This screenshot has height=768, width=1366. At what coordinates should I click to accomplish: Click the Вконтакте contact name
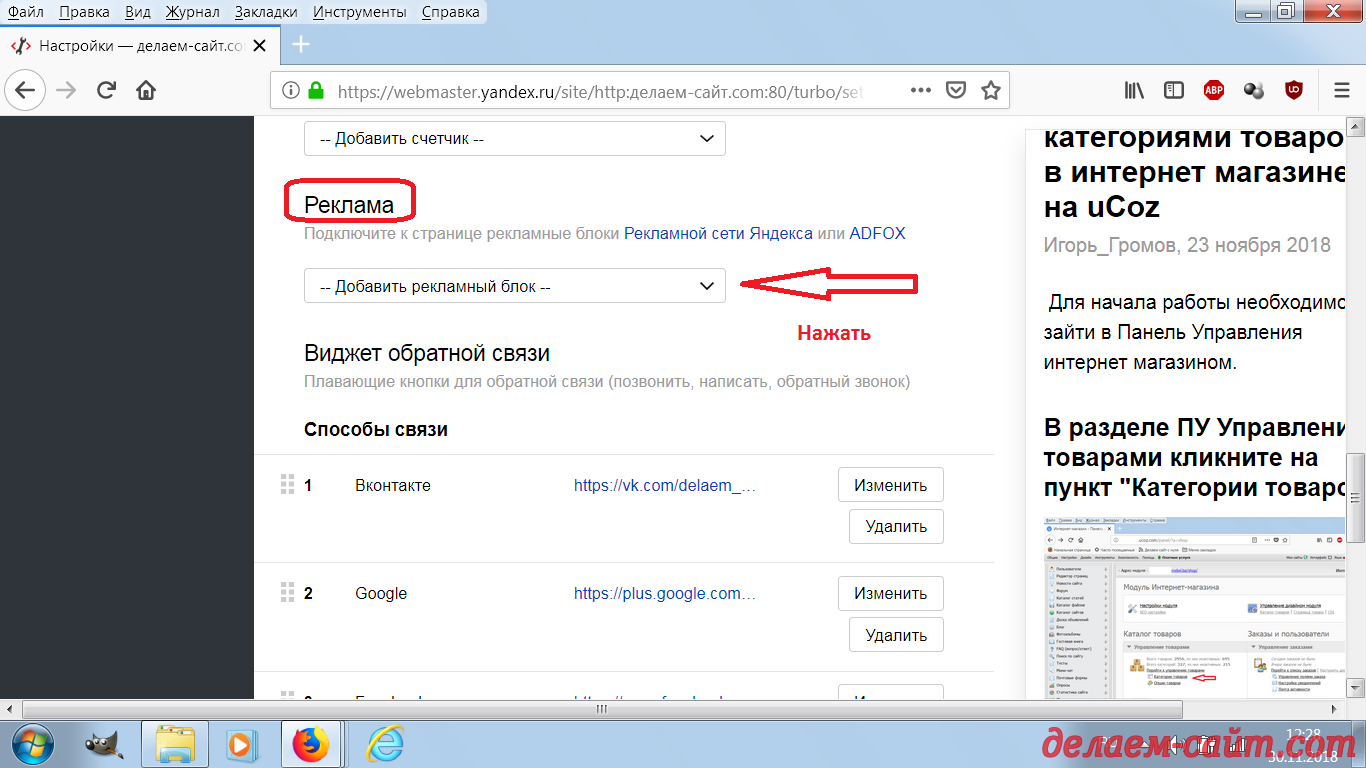click(x=393, y=485)
